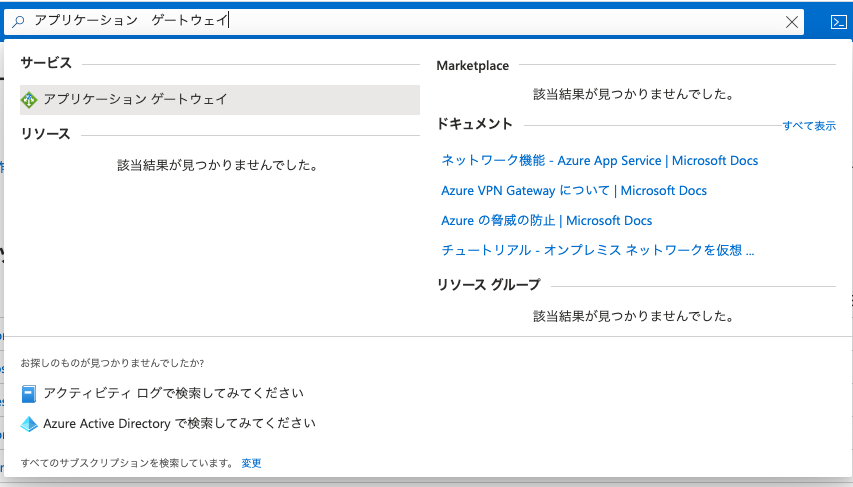
Task: Click 該当結果が見つかりませんでした under Marketplace
Action: (x=634, y=94)
